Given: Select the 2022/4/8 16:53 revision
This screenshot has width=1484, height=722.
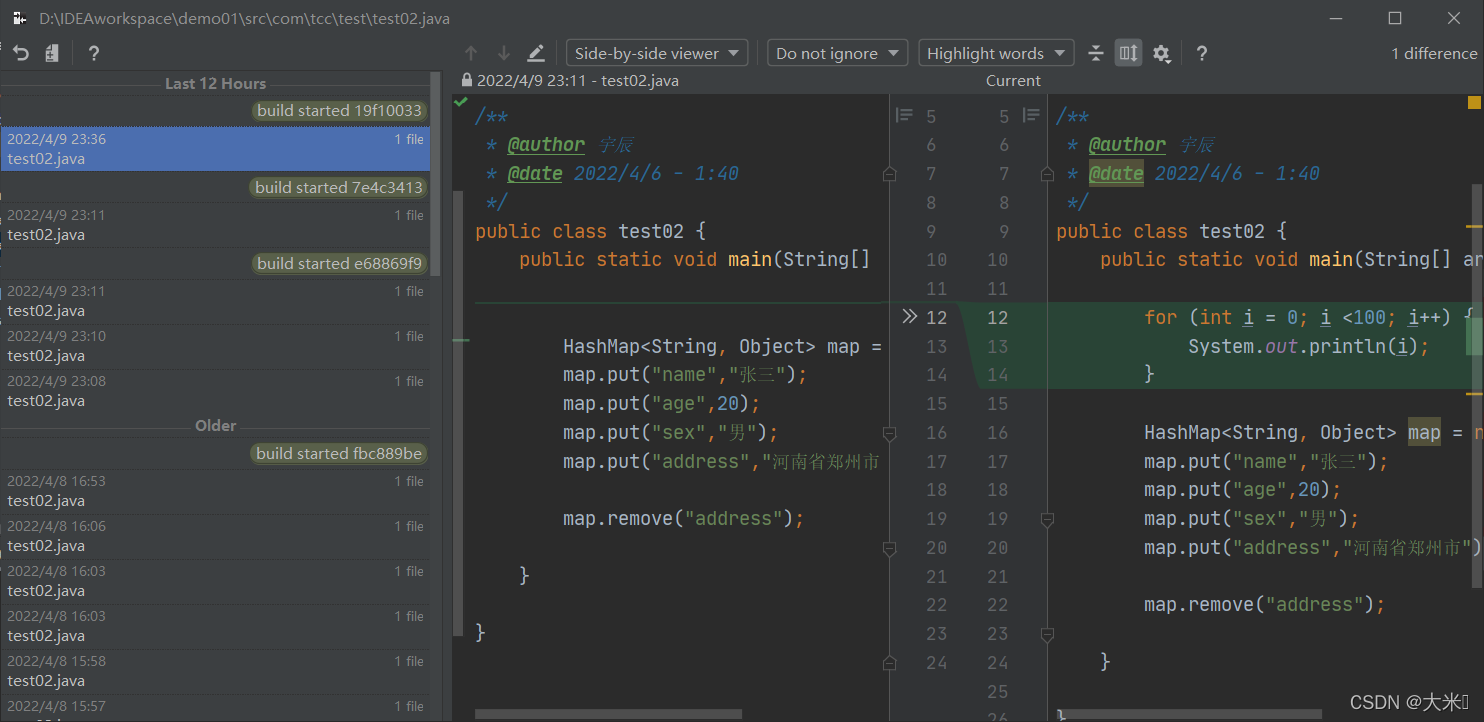Looking at the screenshot, I should 215,491.
